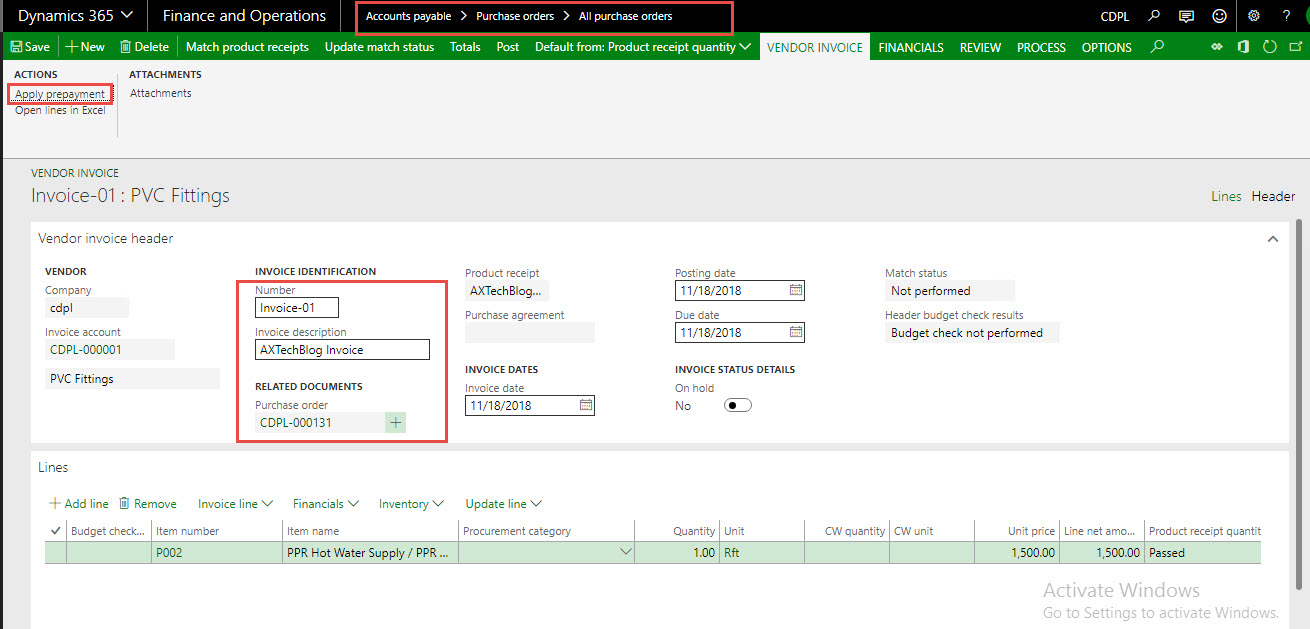Add line to the invoice lines grid
The height and width of the screenshot is (629, 1310).
pyautogui.click(x=79, y=504)
